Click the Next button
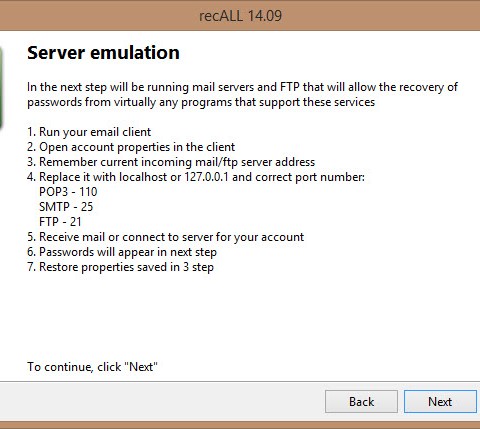Viewport: 480px width, 429px height. click(440, 402)
